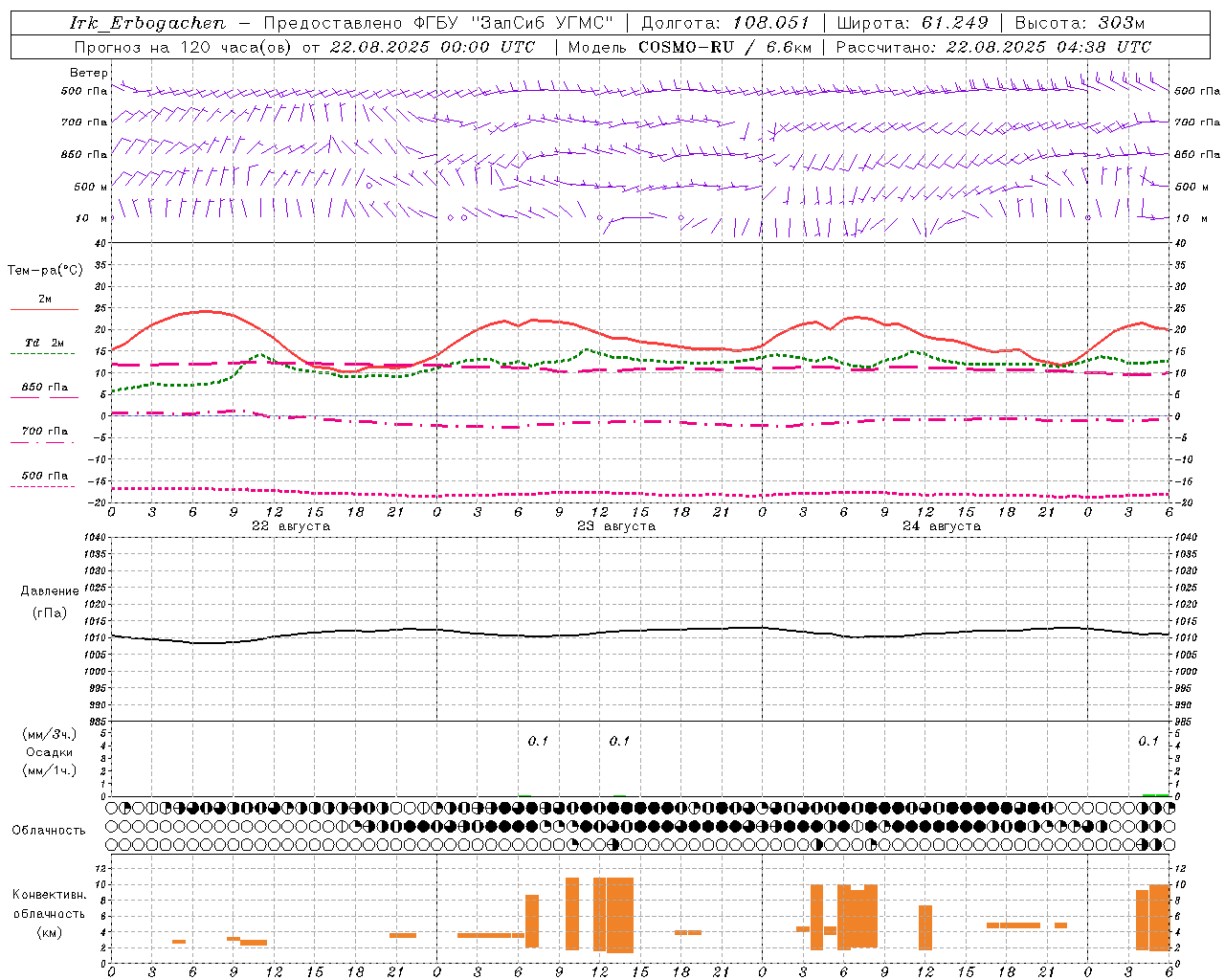The height and width of the screenshot is (980, 1225).
Task: Click the 'Облачность' cloud cover label
Action: tap(49, 831)
